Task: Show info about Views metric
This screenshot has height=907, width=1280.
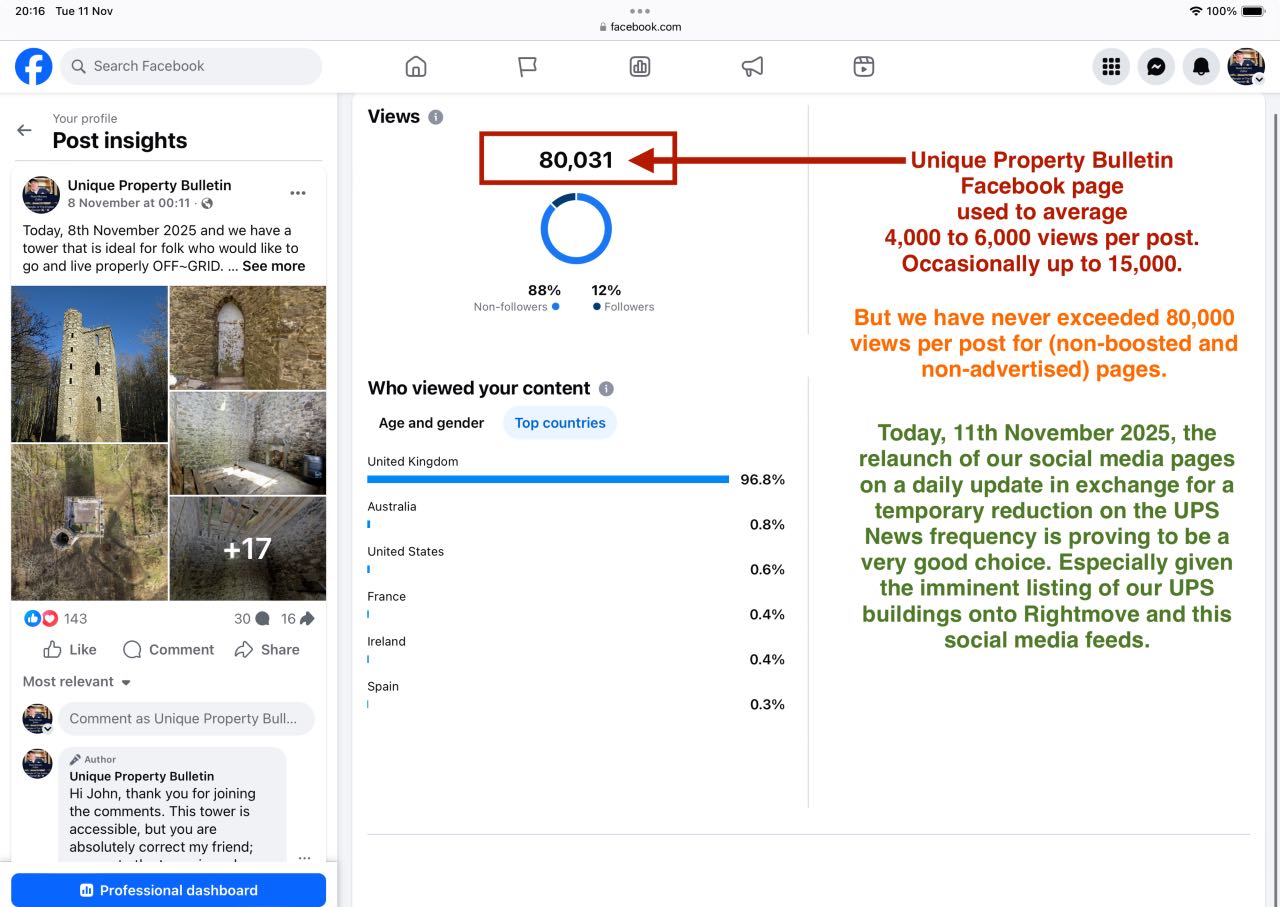Action: tap(435, 117)
